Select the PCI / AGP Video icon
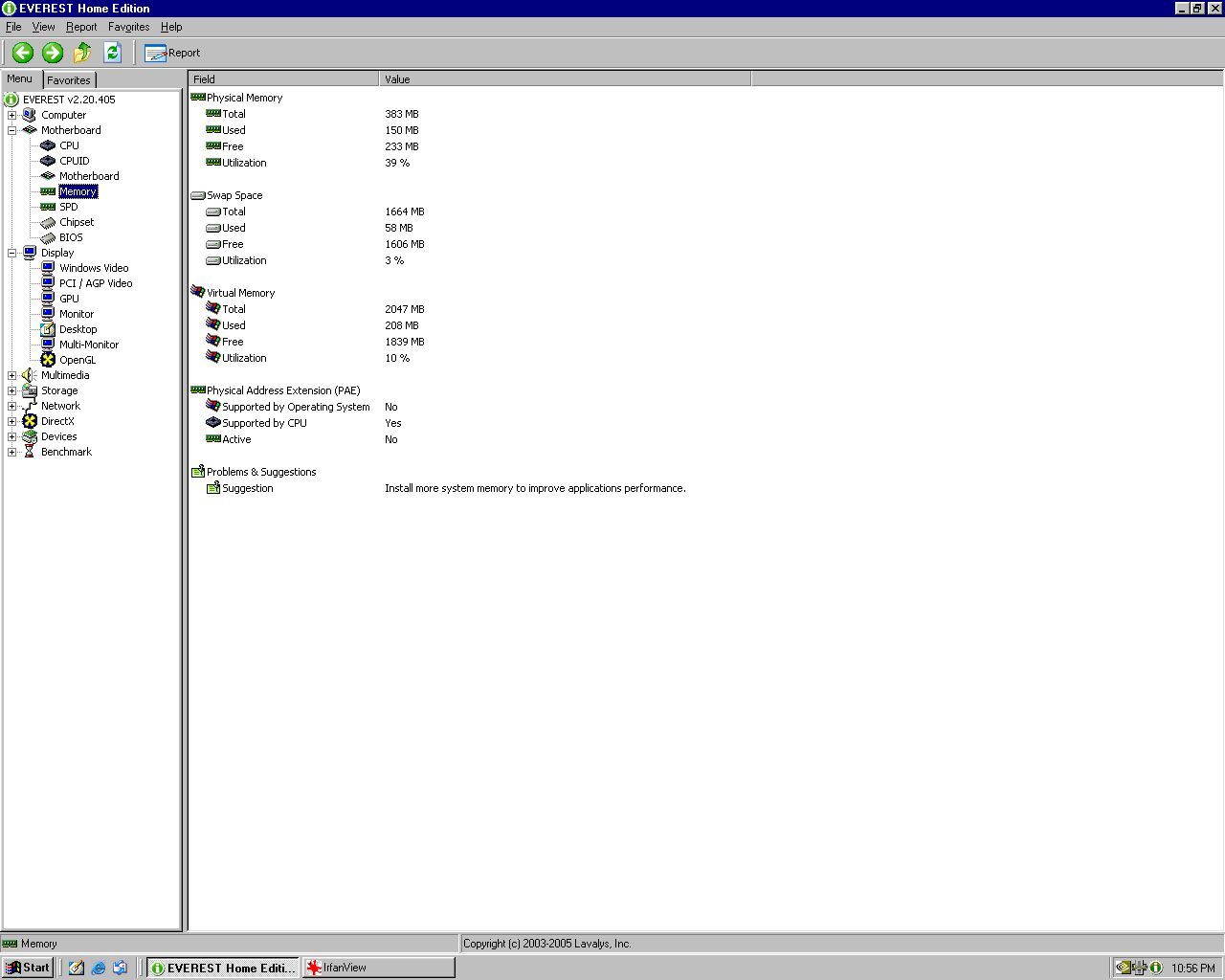Image resolution: width=1225 pixels, height=980 pixels. [48, 283]
